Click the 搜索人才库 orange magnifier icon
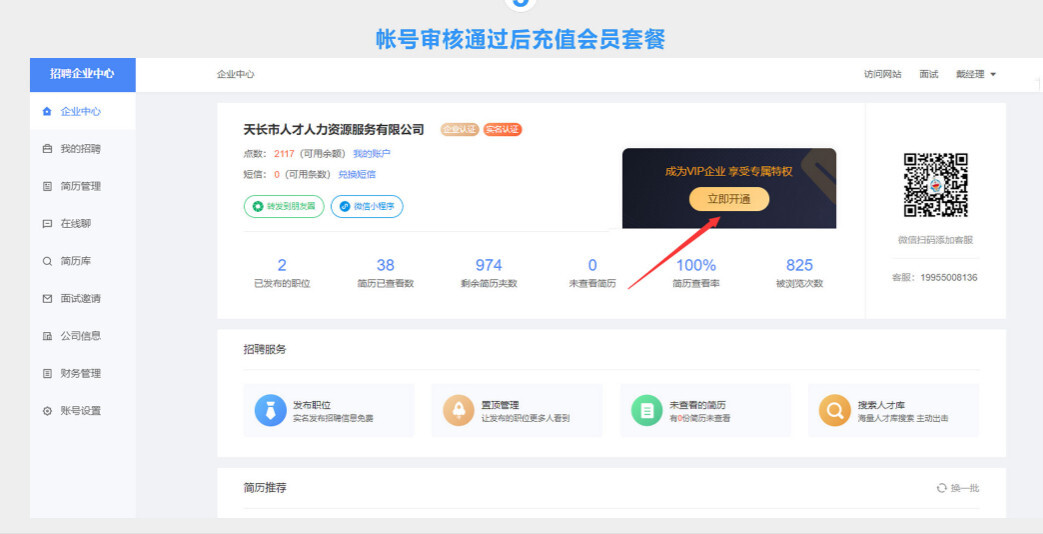Image resolution: width=1043 pixels, height=534 pixels. coord(835,410)
